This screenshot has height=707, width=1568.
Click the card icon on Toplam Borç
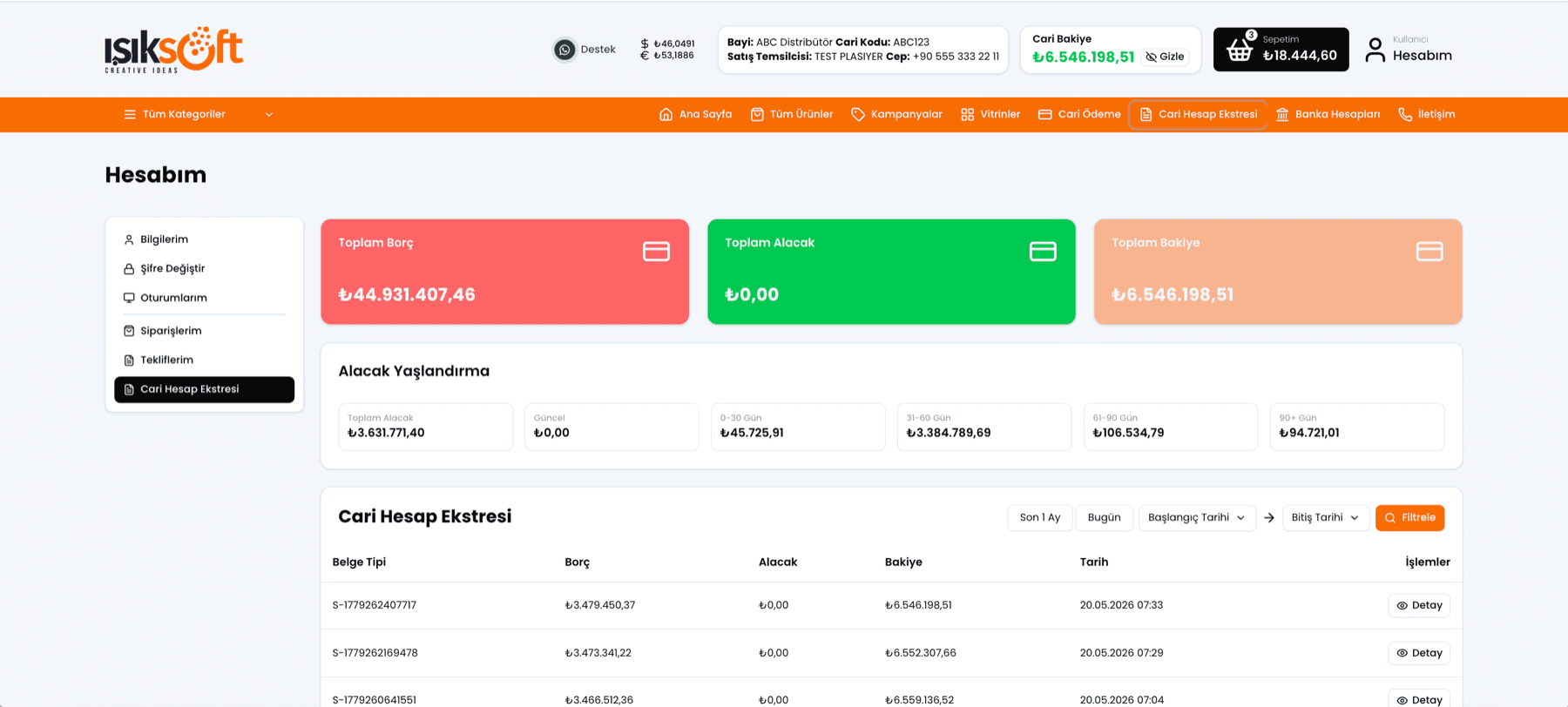[656, 252]
